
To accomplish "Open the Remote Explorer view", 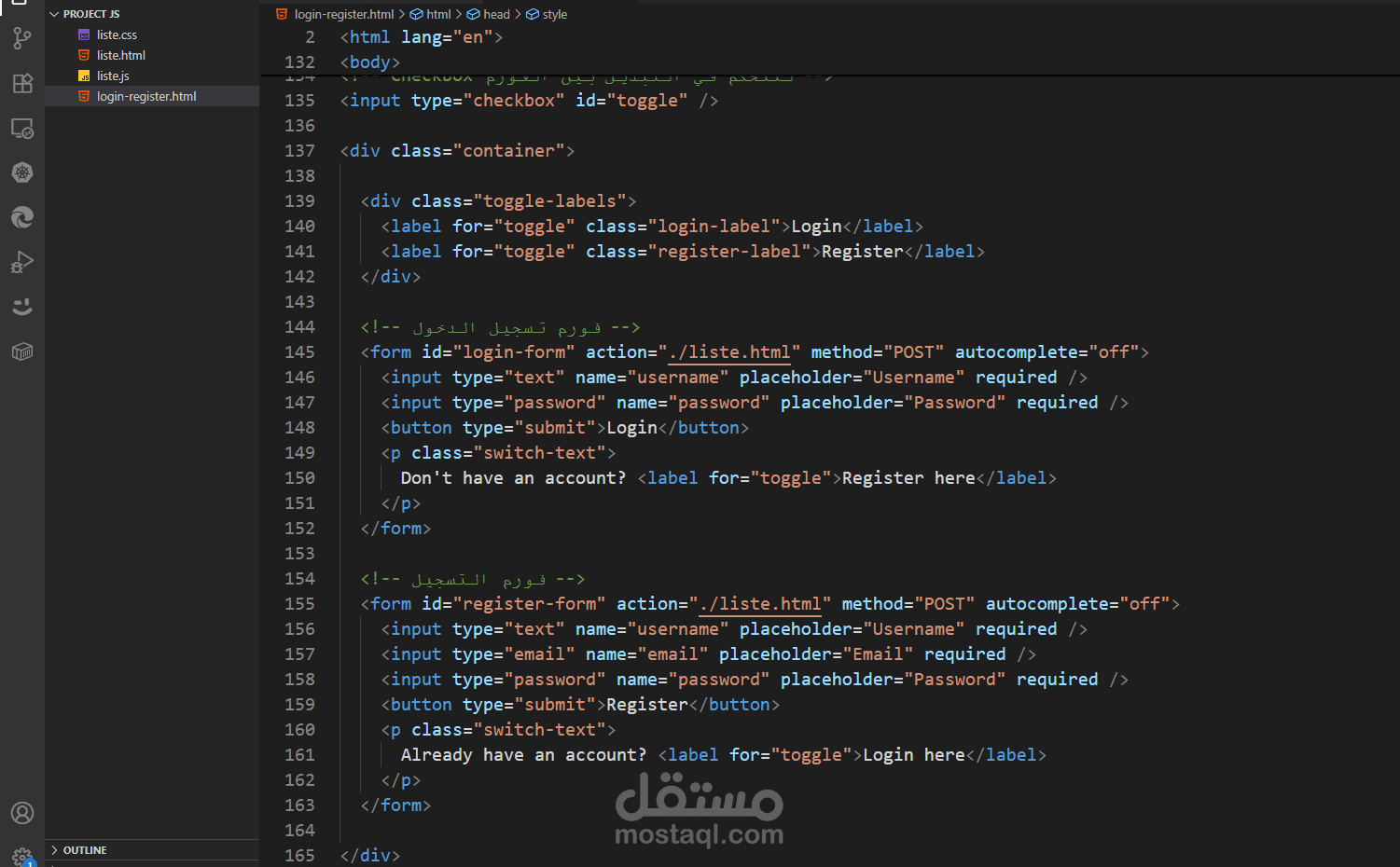I will pyautogui.click(x=22, y=128).
